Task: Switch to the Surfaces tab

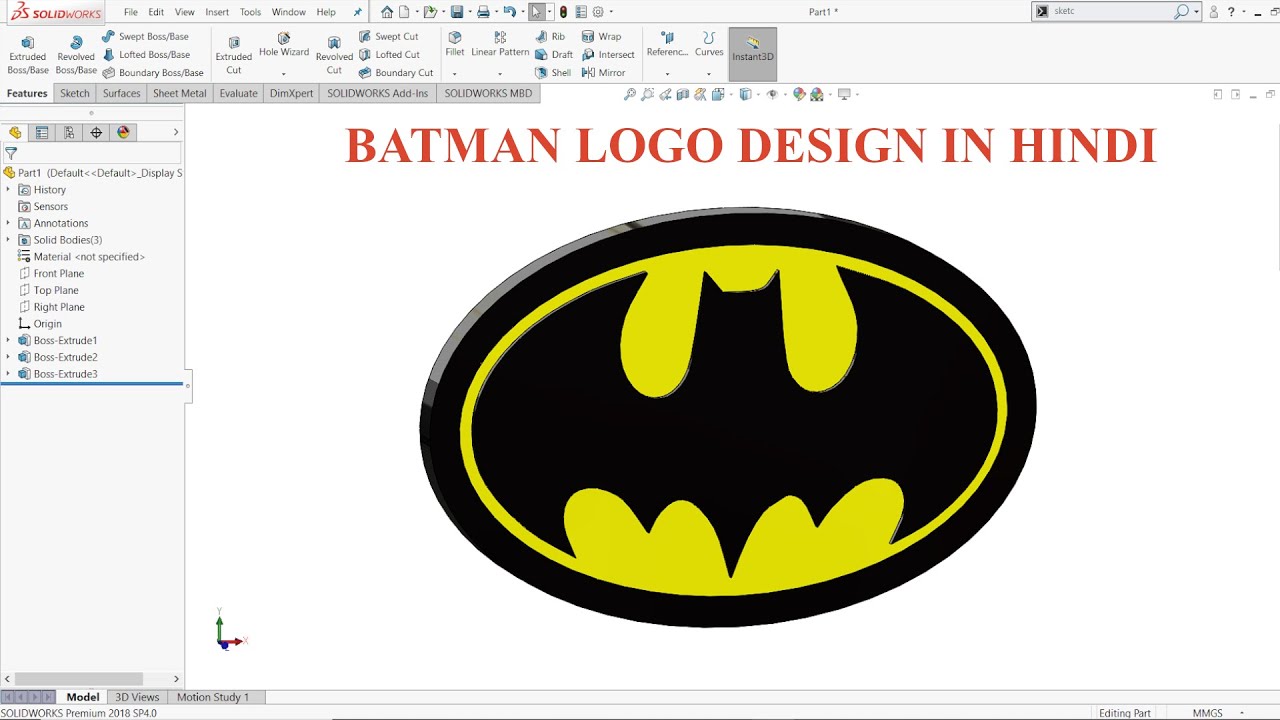Action: click(121, 93)
